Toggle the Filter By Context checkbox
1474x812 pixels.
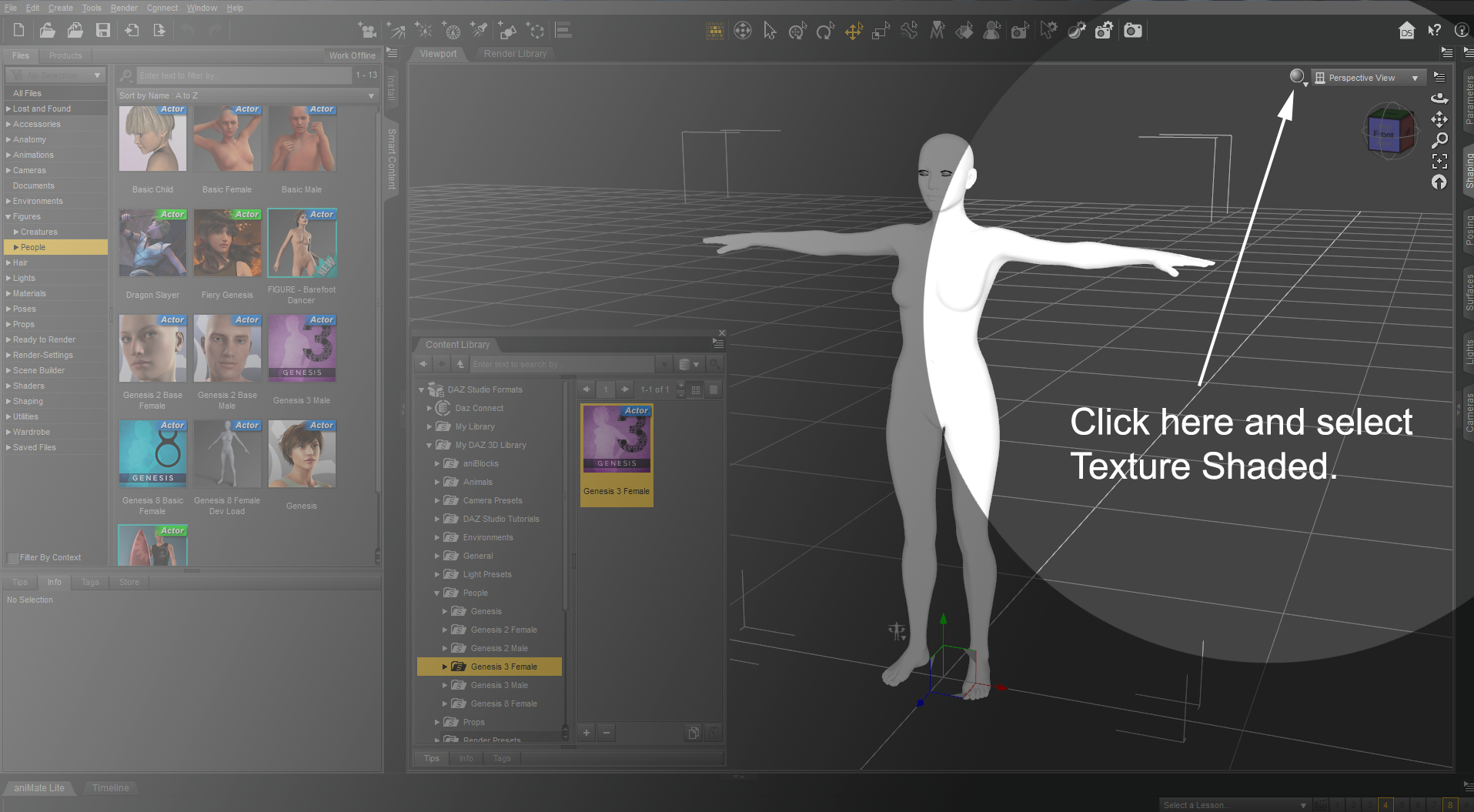coord(12,557)
